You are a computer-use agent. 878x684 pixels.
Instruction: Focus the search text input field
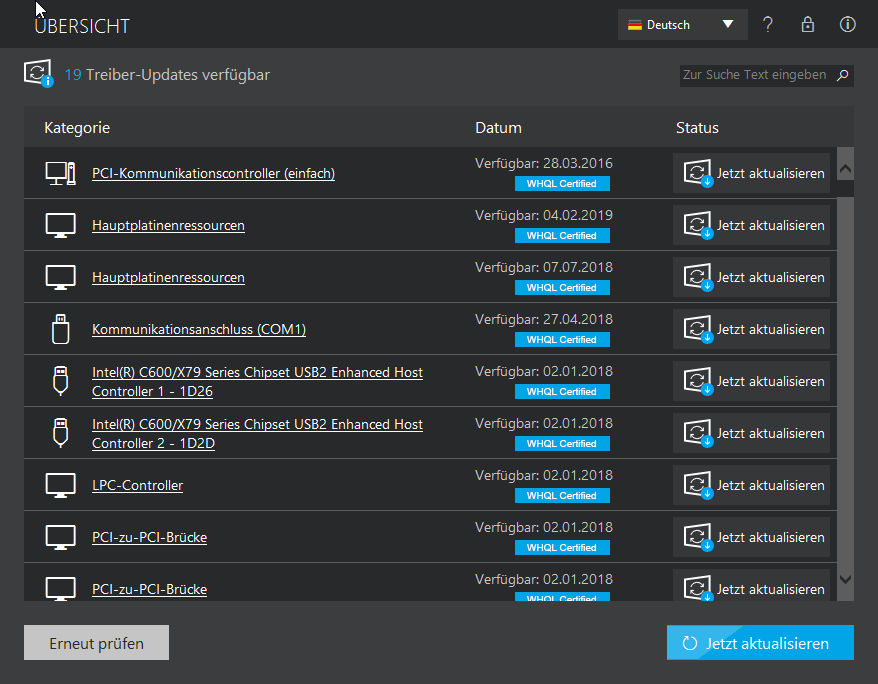(x=754, y=75)
